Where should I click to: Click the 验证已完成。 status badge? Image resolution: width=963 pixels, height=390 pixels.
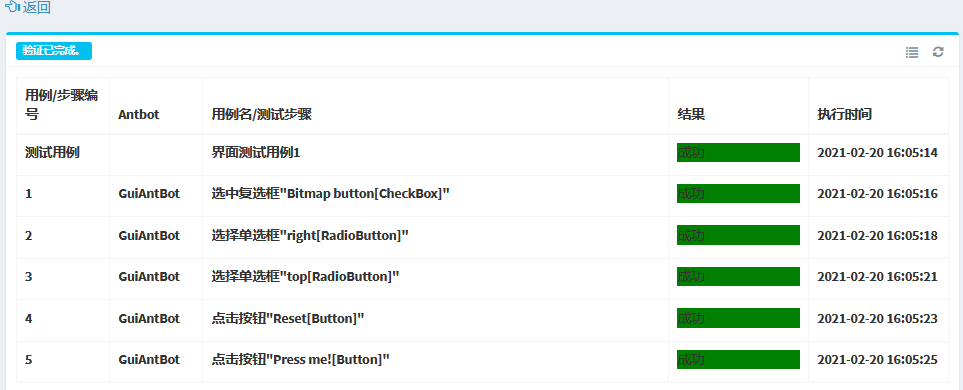click(54, 51)
